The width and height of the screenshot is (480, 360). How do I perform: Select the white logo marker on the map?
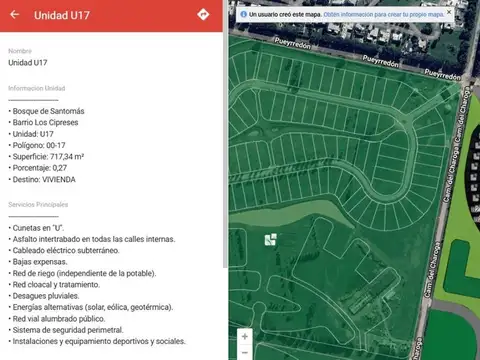[270, 239]
